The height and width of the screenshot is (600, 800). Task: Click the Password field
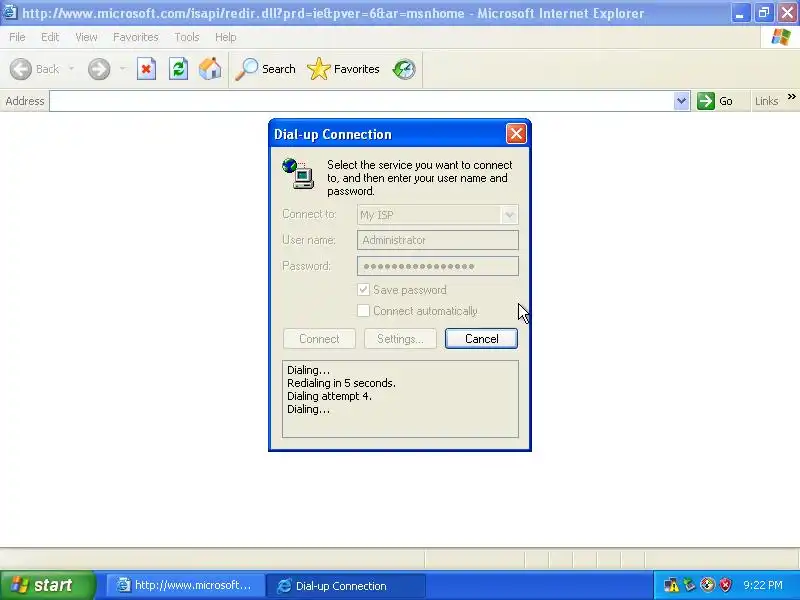coord(438,266)
